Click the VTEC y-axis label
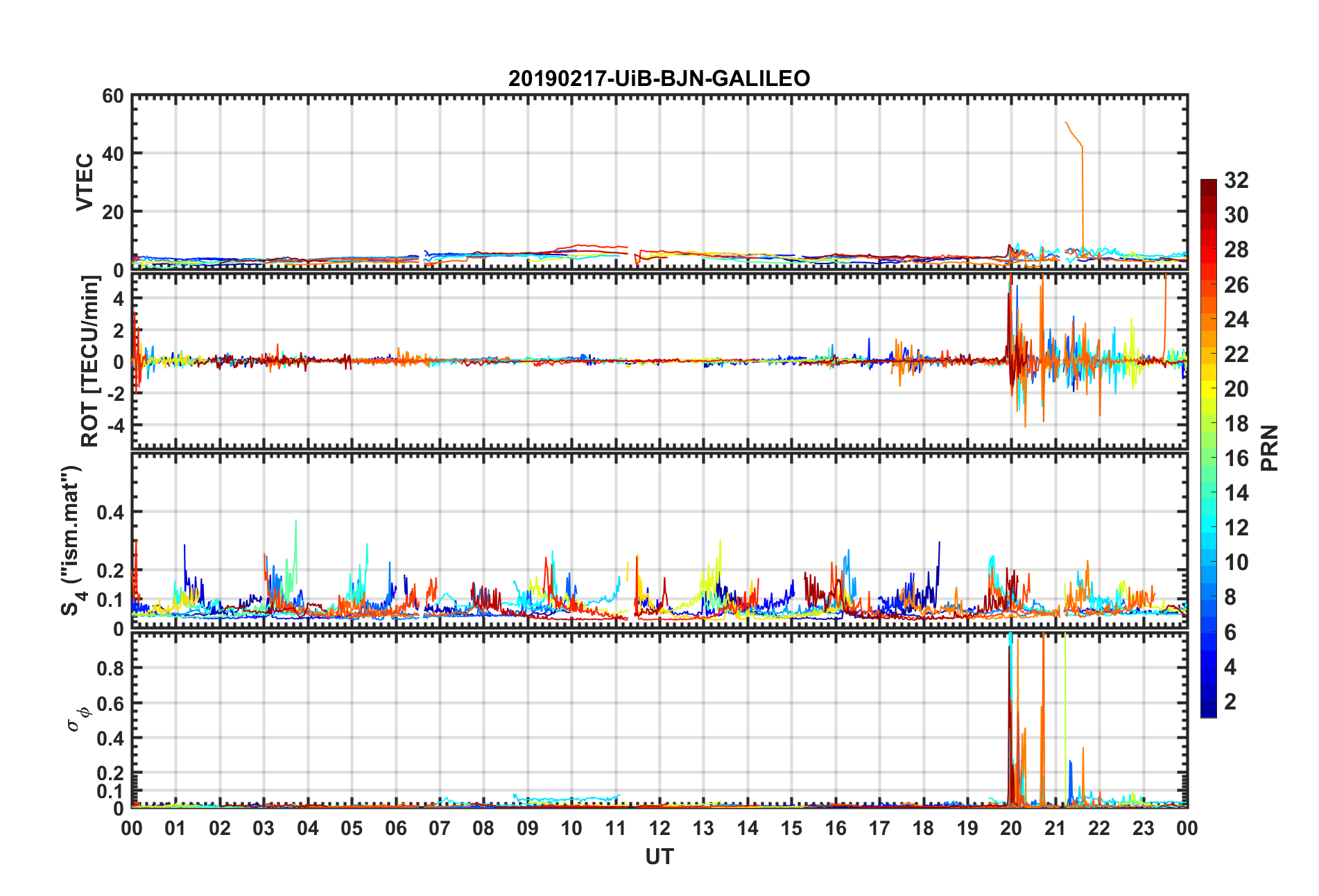1319x896 pixels. (84, 182)
